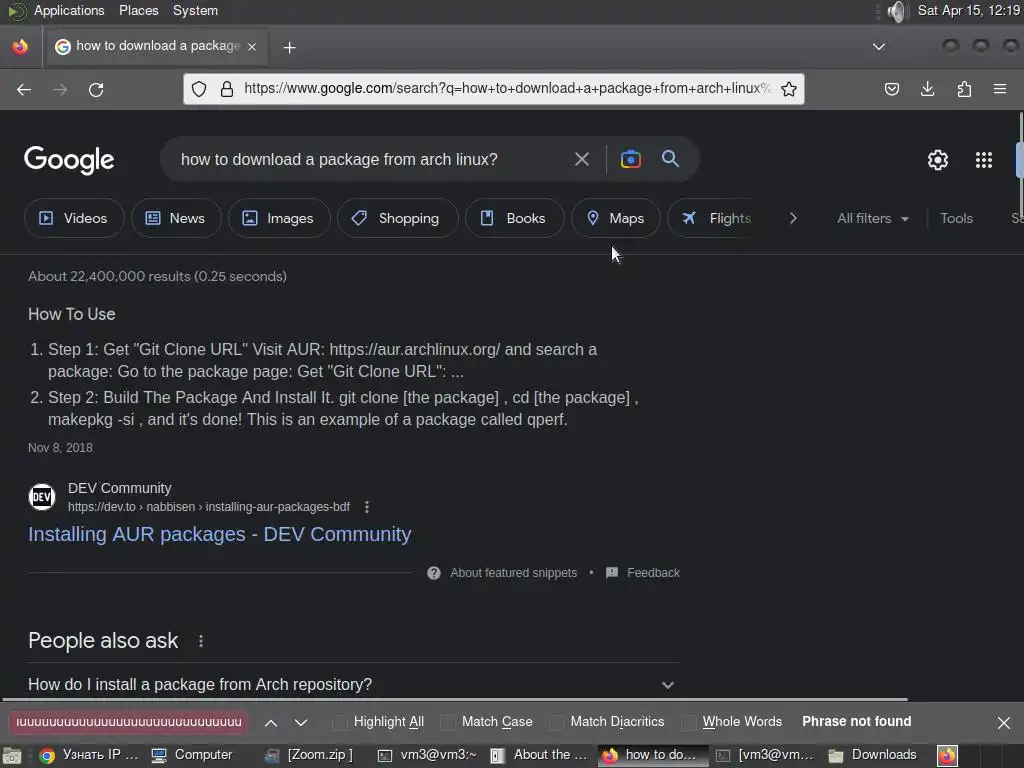Reload the current page
The width and height of the screenshot is (1024, 768).
click(x=96, y=89)
